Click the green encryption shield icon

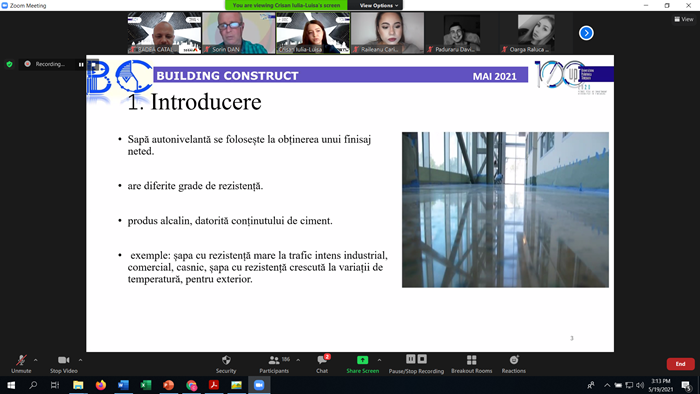pos(9,64)
